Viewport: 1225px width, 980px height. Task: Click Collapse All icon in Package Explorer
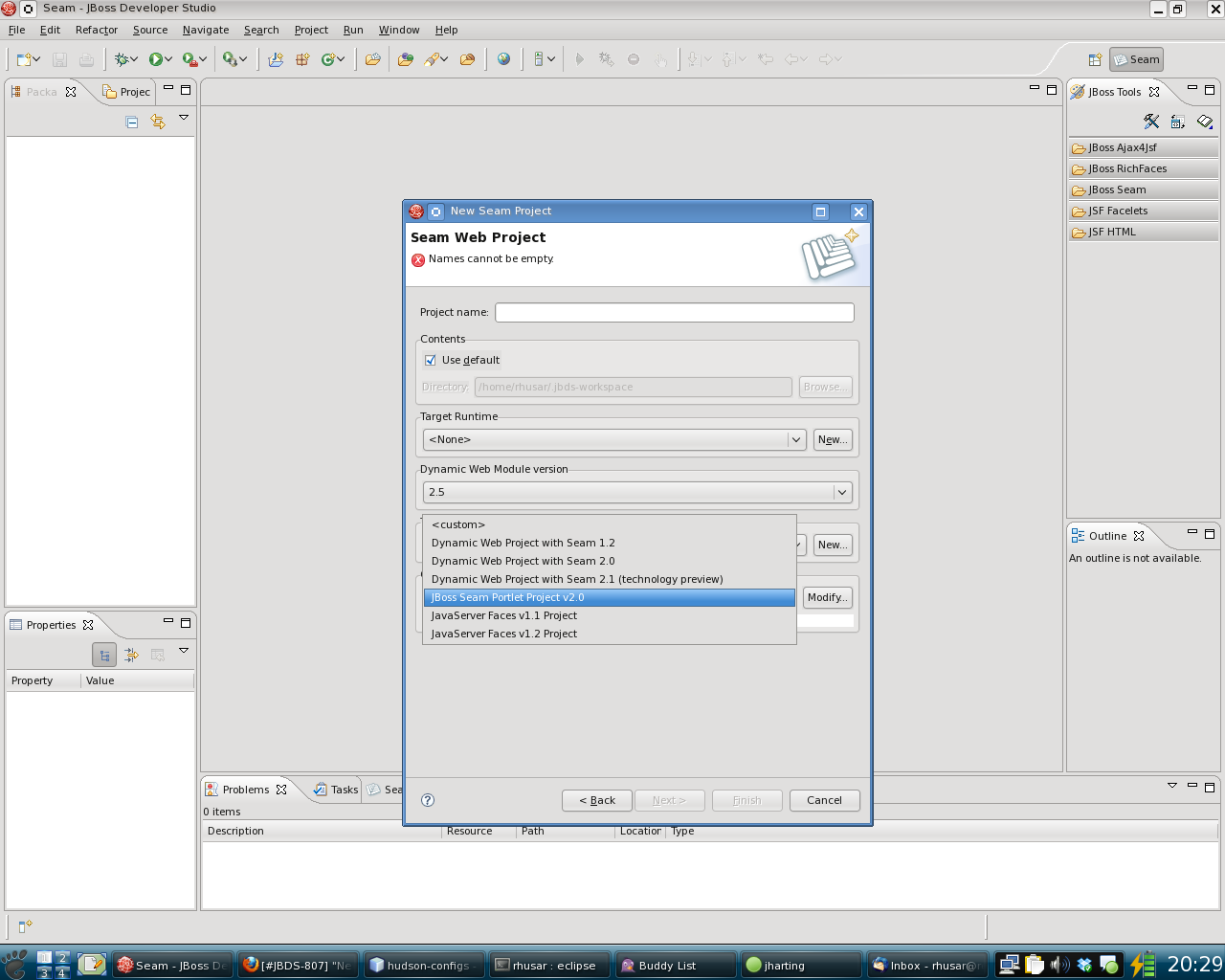(132, 122)
